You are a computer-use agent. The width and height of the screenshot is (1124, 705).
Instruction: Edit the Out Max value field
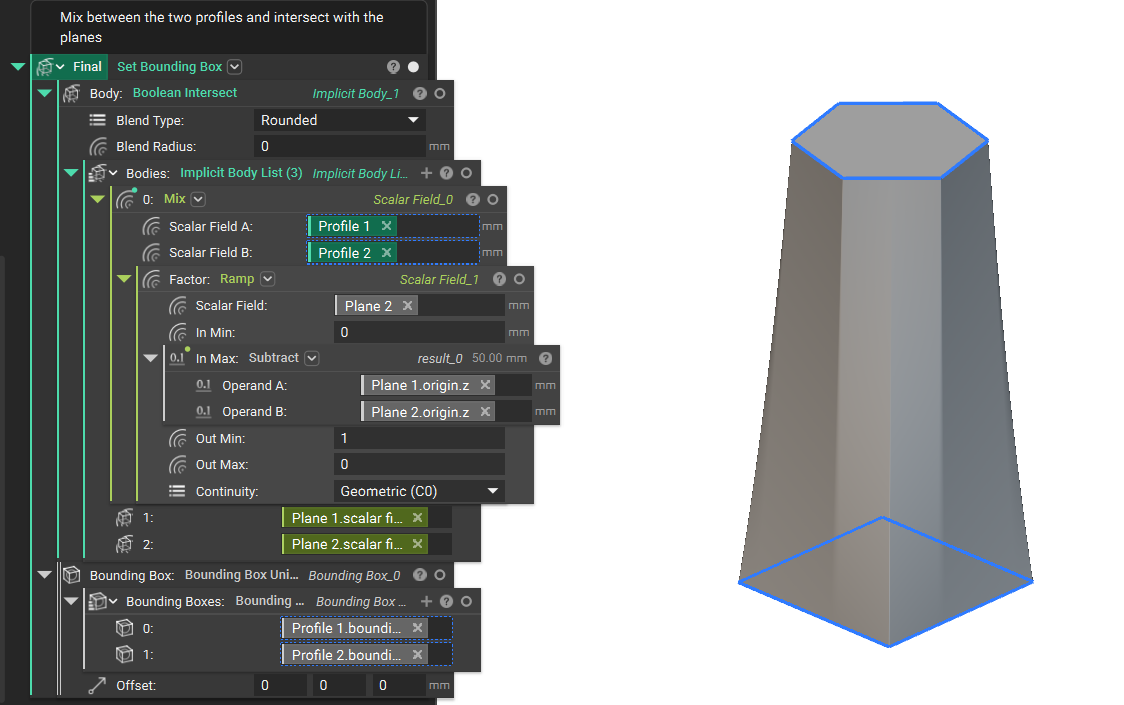(x=419, y=464)
